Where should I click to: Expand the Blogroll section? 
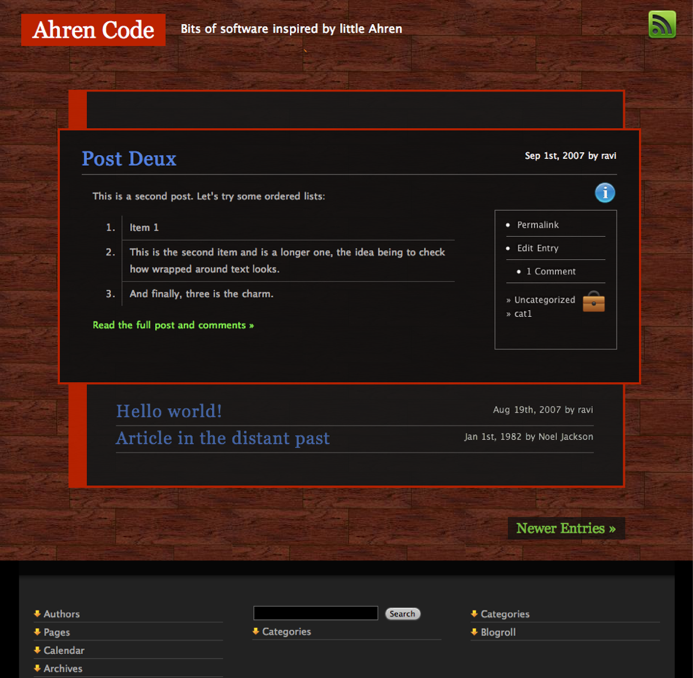click(499, 632)
